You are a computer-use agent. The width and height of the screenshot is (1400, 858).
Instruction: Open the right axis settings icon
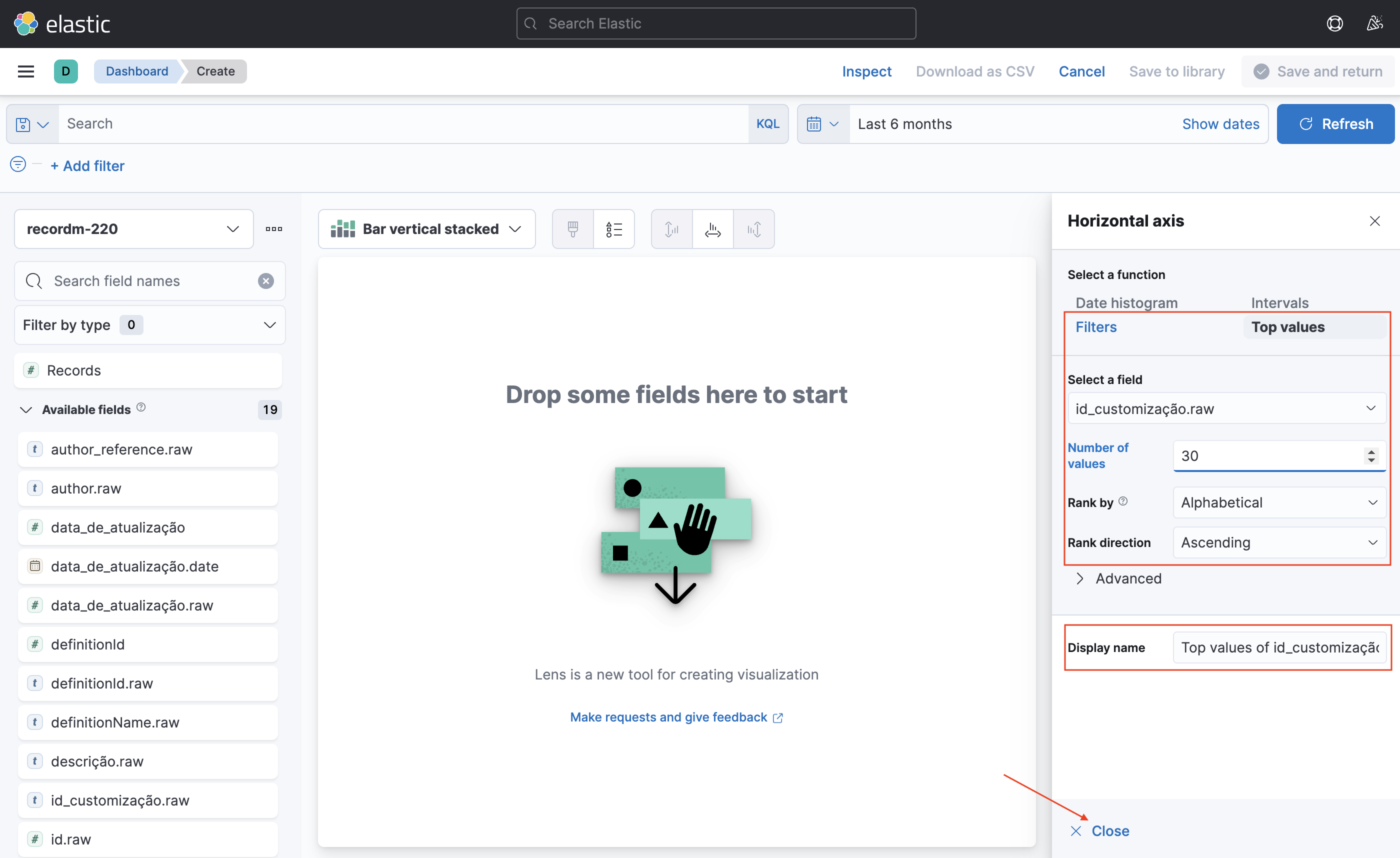[754, 229]
